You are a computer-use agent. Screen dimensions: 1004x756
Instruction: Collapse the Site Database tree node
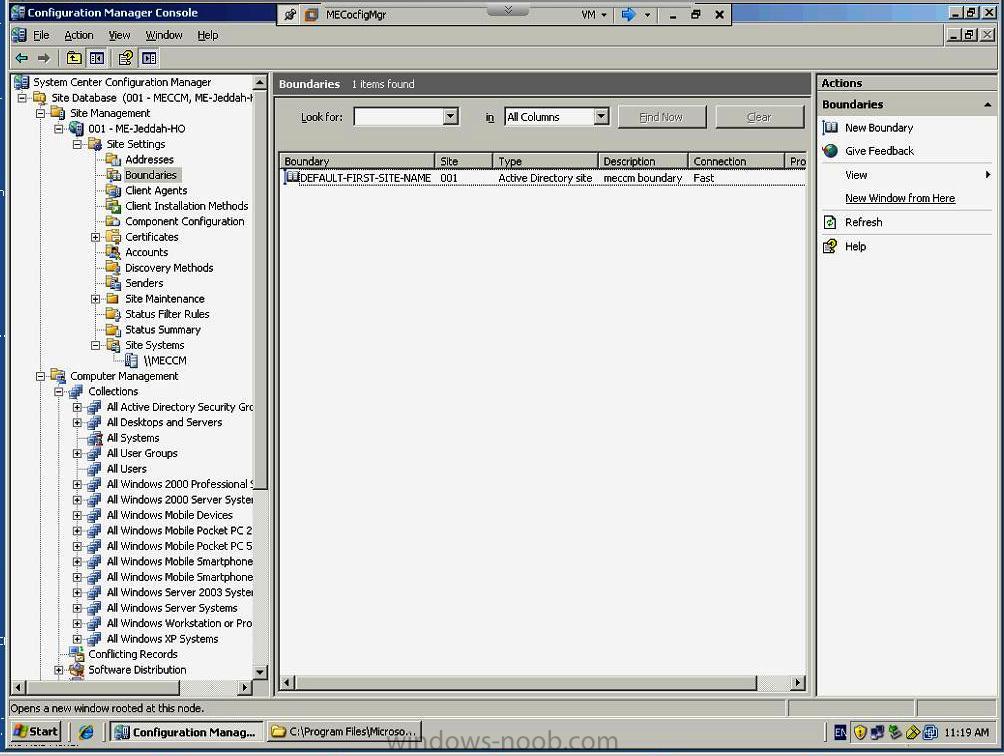tap(22, 98)
